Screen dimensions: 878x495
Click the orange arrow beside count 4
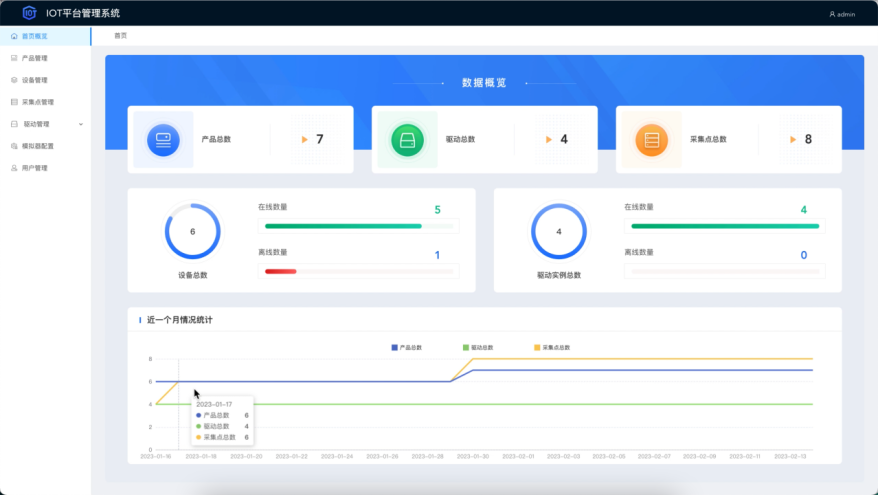click(549, 139)
